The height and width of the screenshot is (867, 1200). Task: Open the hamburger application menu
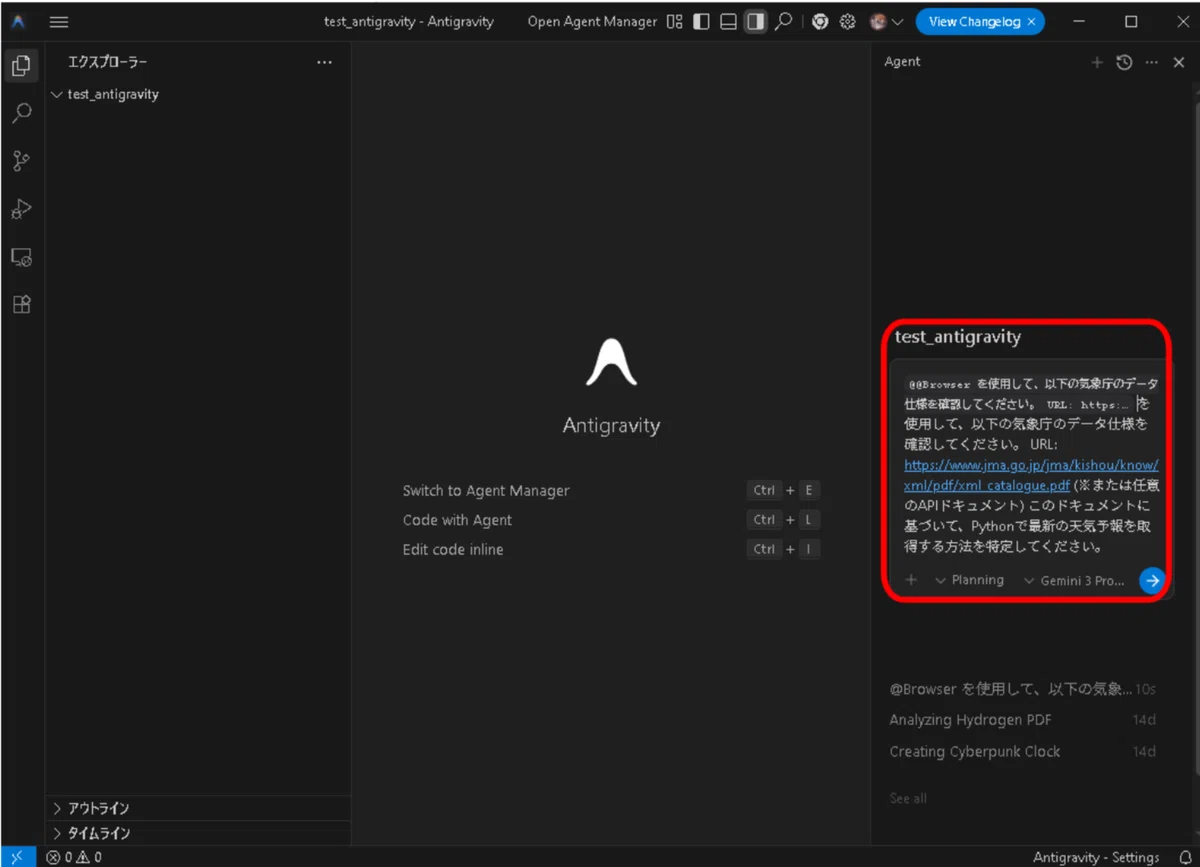tap(59, 22)
